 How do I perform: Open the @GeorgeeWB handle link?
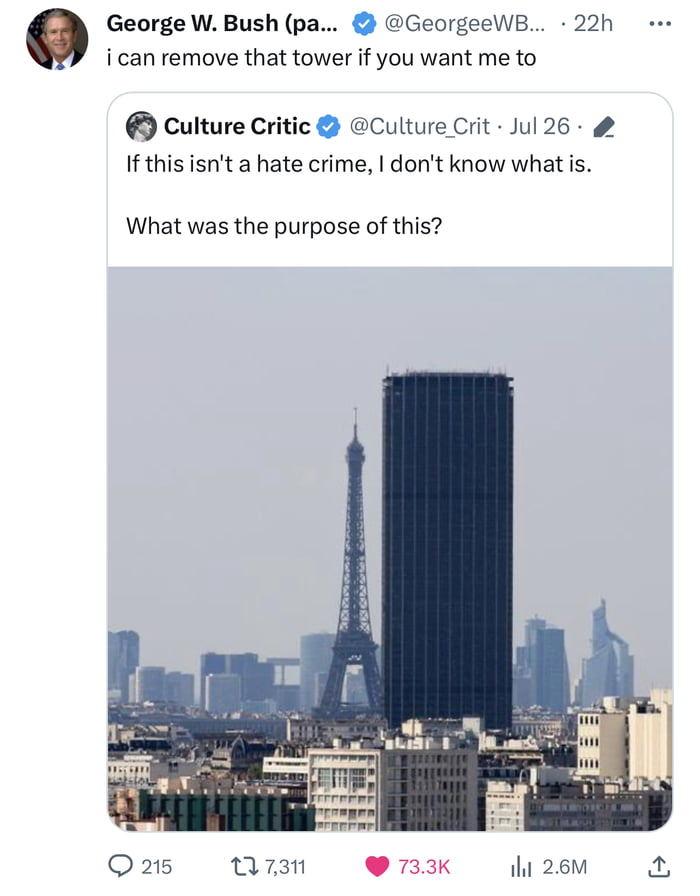[465, 23]
